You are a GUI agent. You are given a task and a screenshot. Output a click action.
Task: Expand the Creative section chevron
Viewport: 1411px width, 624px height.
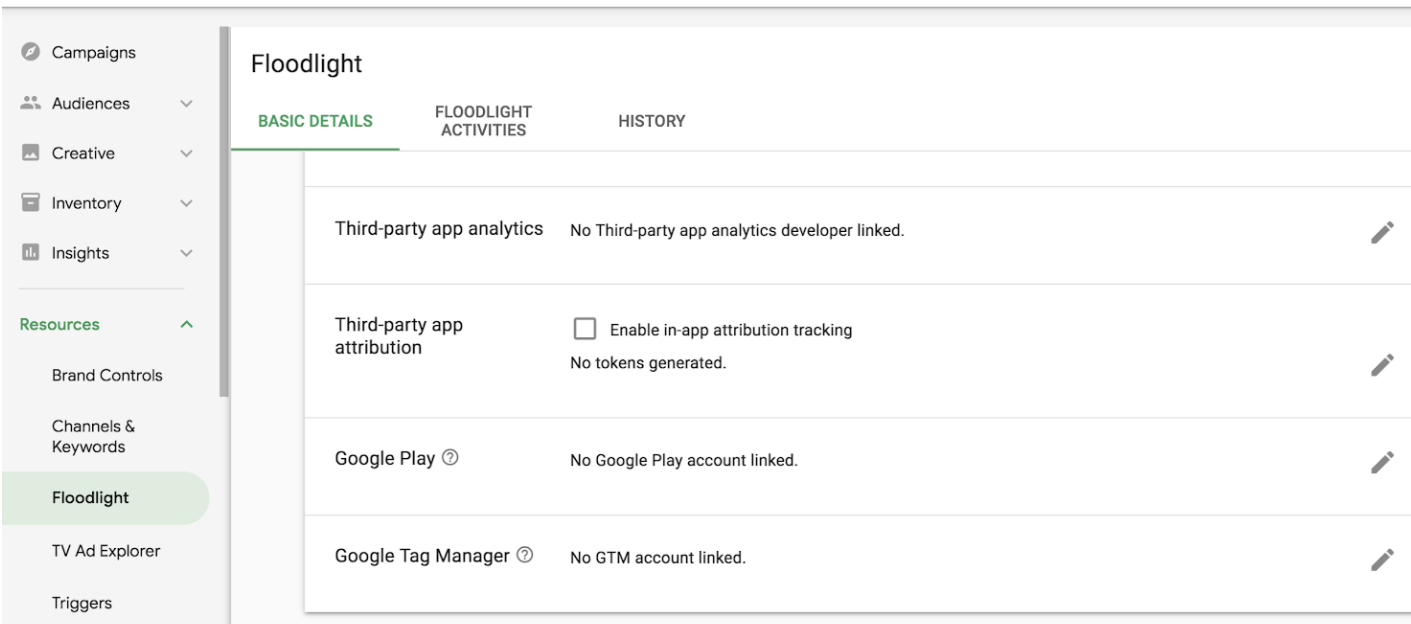(185, 154)
